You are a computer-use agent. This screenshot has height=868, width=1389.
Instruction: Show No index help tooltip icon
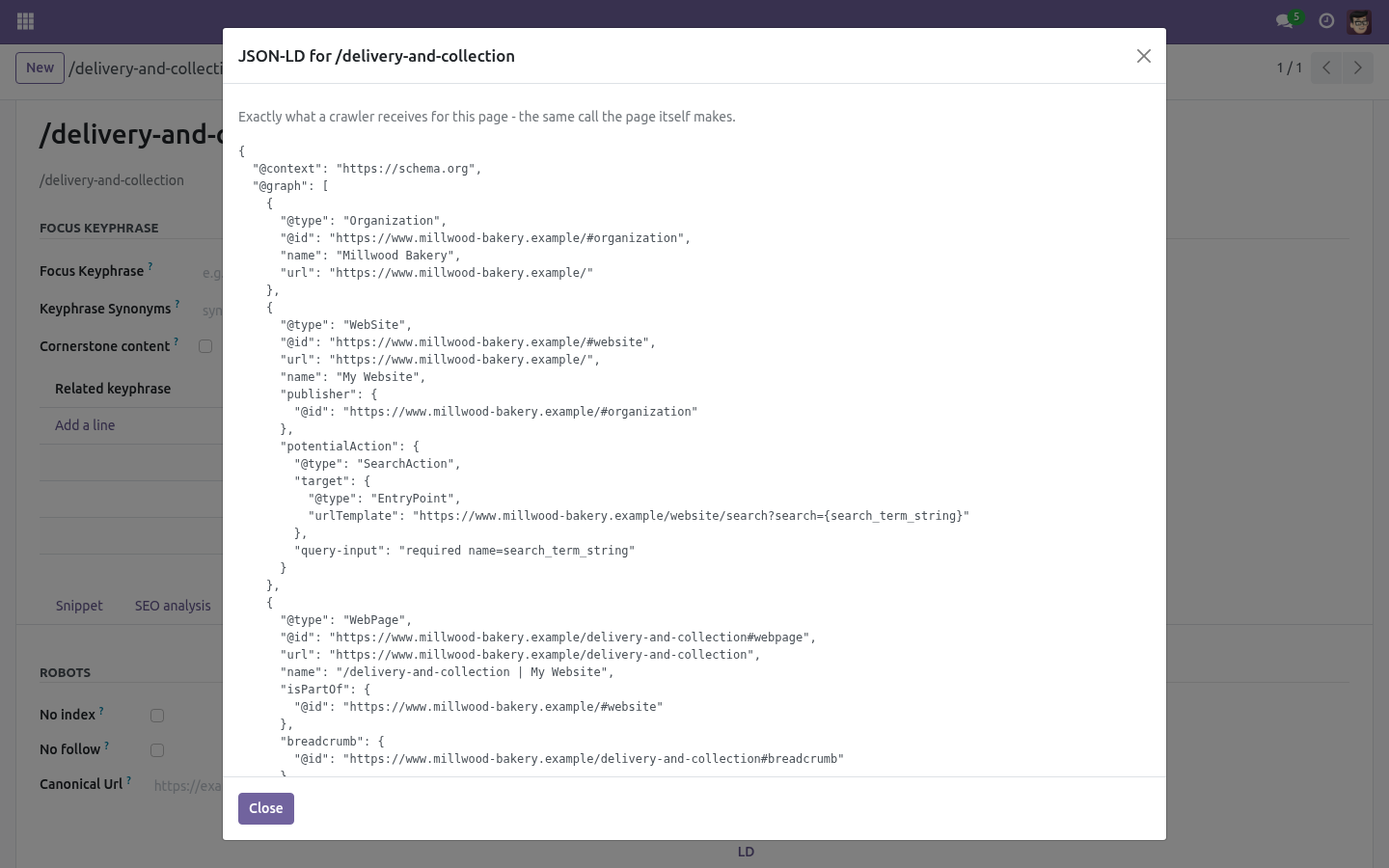click(101, 711)
